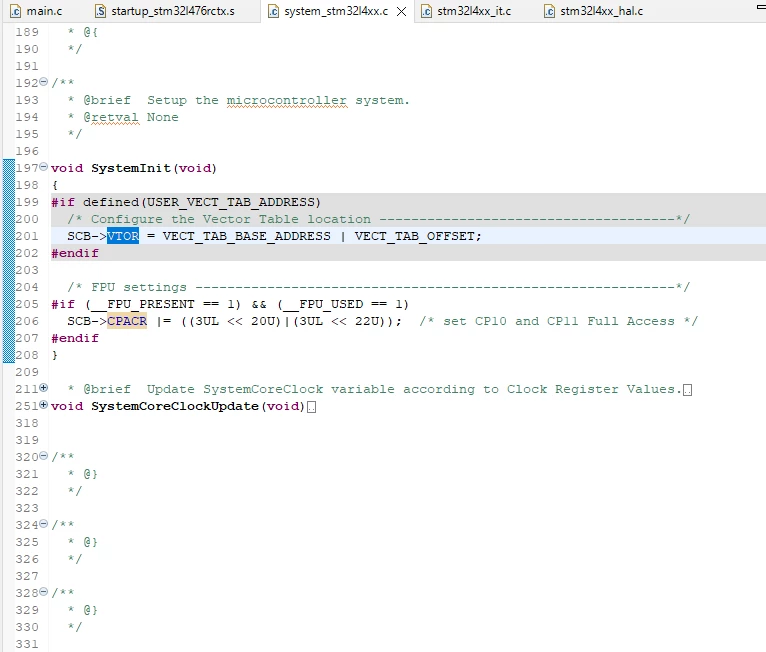Click line number 201 in the gutter

coord(27,236)
